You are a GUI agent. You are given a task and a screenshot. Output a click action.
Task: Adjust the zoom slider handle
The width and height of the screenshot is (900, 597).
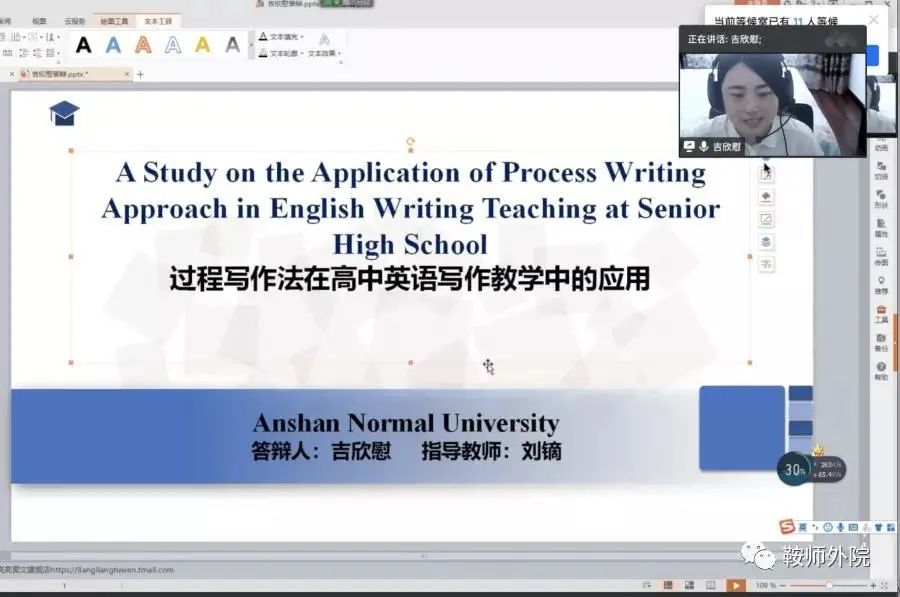click(x=828, y=585)
